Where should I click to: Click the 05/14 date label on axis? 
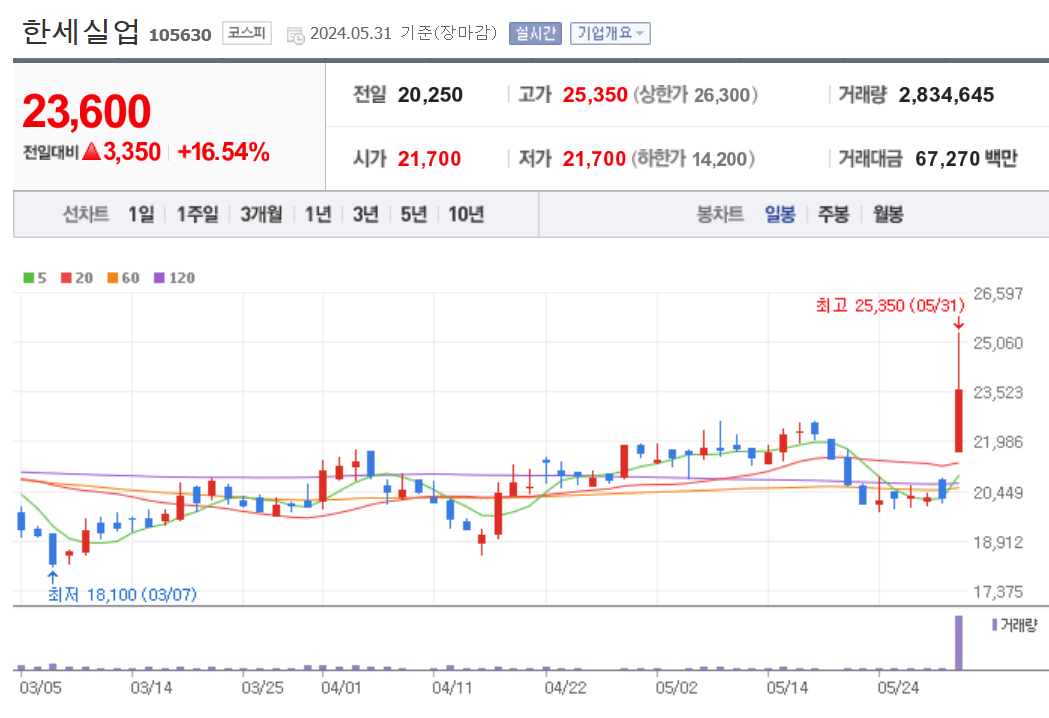[787, 688]
